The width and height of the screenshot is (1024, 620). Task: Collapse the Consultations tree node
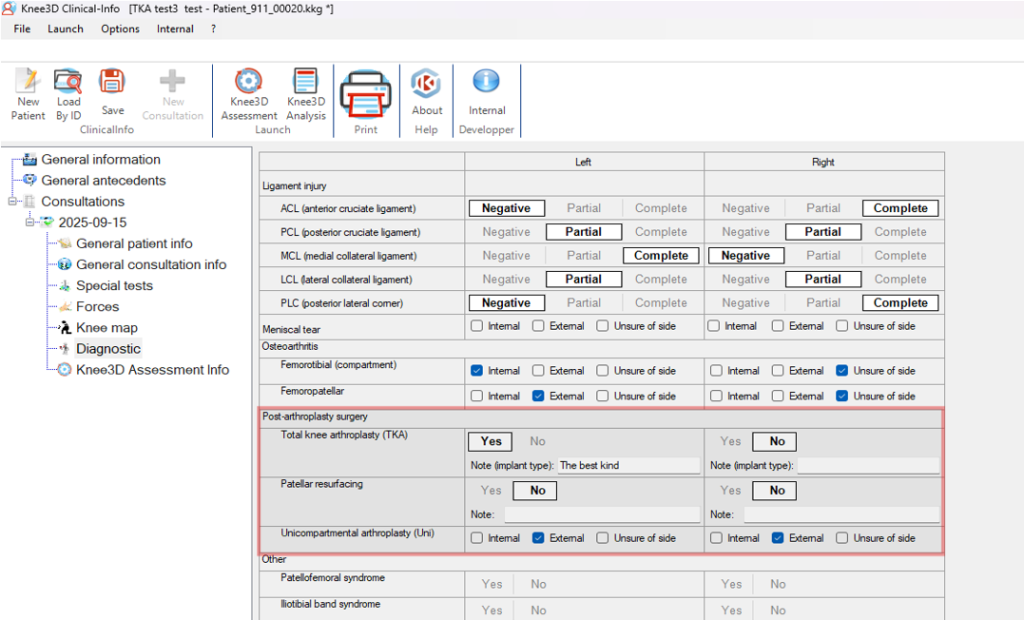pyautogui.click(x=13, y=202)
